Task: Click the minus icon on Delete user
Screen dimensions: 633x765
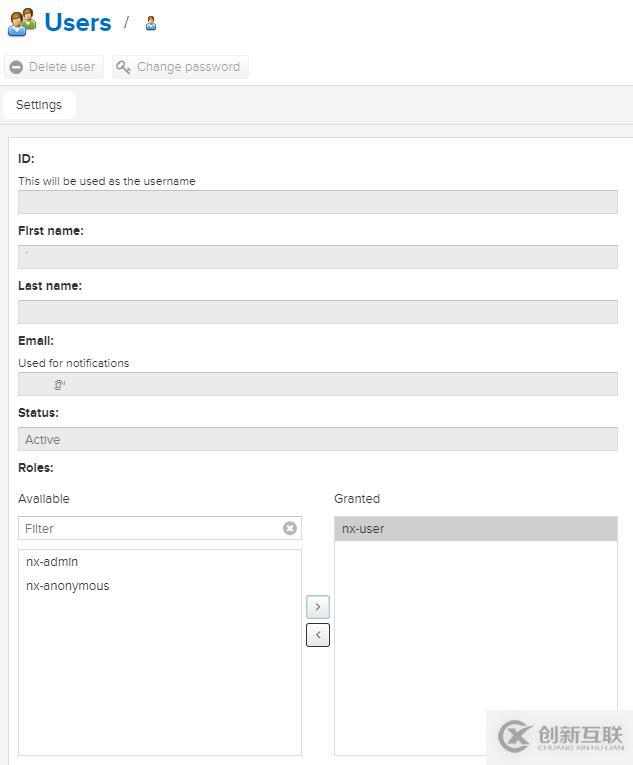Action: [16, 67]
